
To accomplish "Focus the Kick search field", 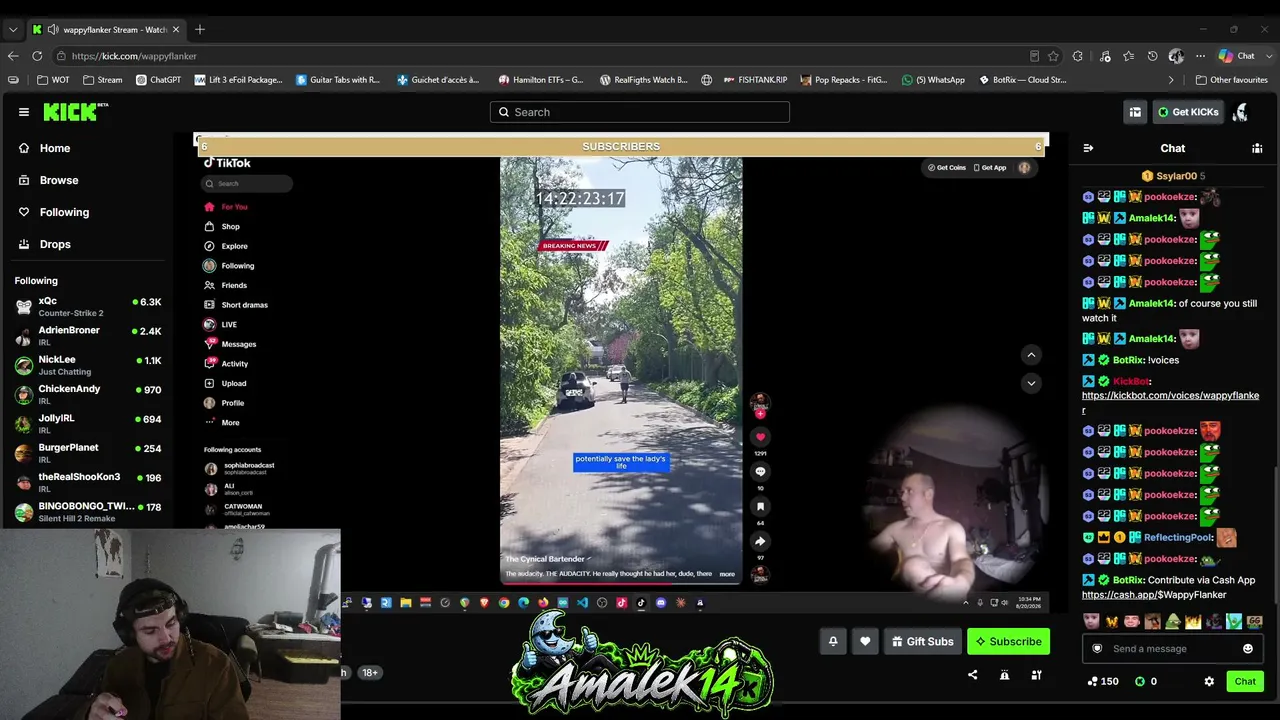I will pos(640,112).
